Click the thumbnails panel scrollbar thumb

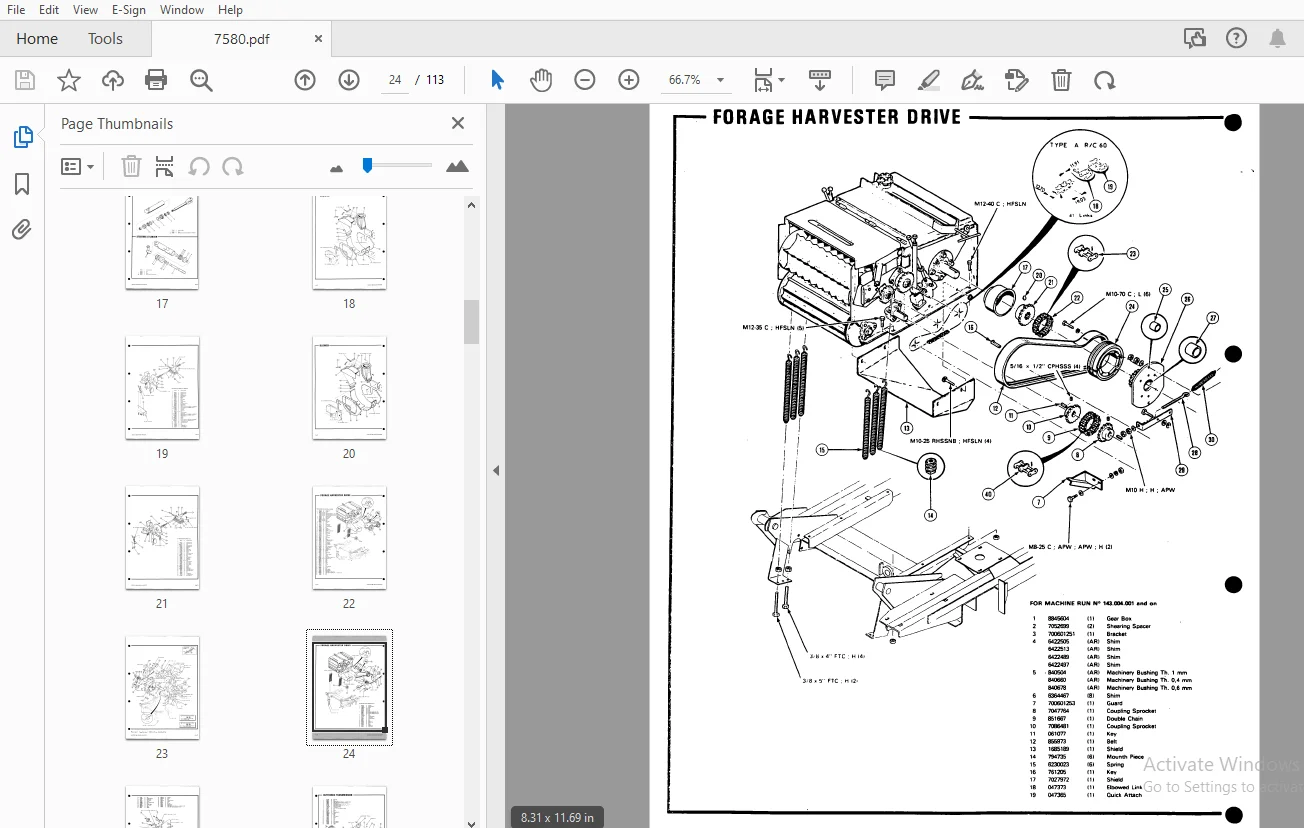(x=472, y=321)
